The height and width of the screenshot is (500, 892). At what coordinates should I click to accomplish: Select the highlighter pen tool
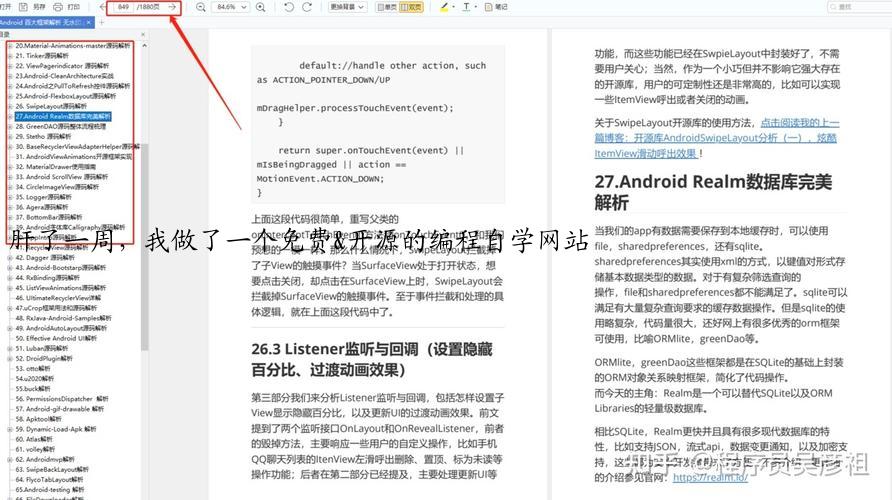tap(444, 7)
